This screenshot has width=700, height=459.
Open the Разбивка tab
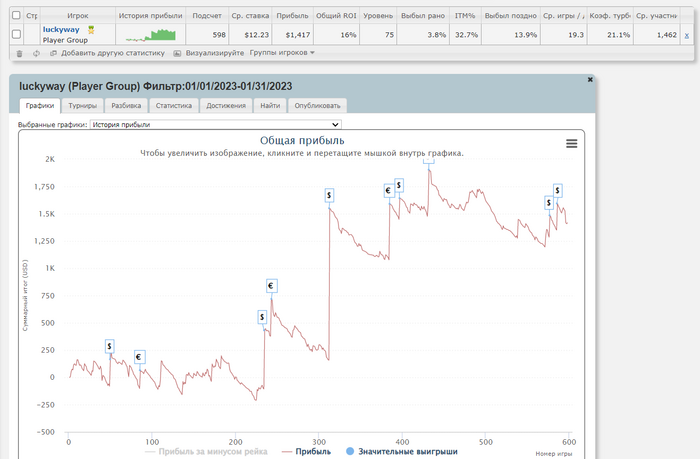pos(126,106)
